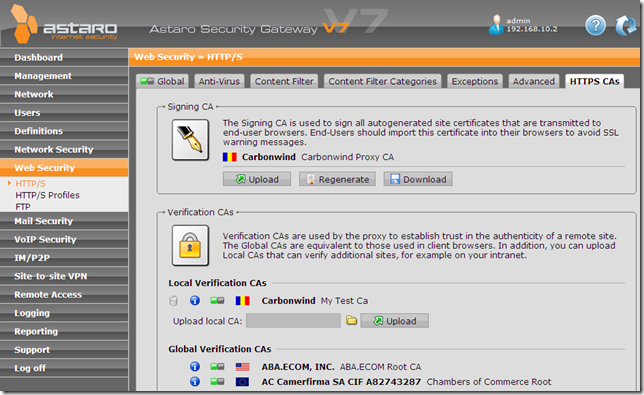This screenshot has height=395, width=644.
Task: Click the admin user icon
Action: pos(496,25)
